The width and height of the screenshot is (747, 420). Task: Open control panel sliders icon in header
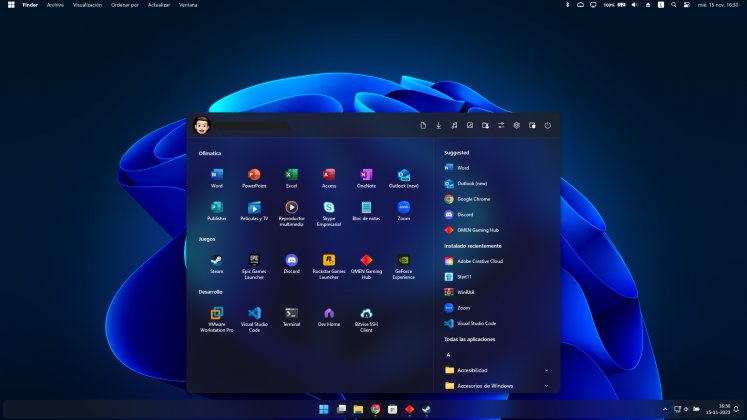501,125
